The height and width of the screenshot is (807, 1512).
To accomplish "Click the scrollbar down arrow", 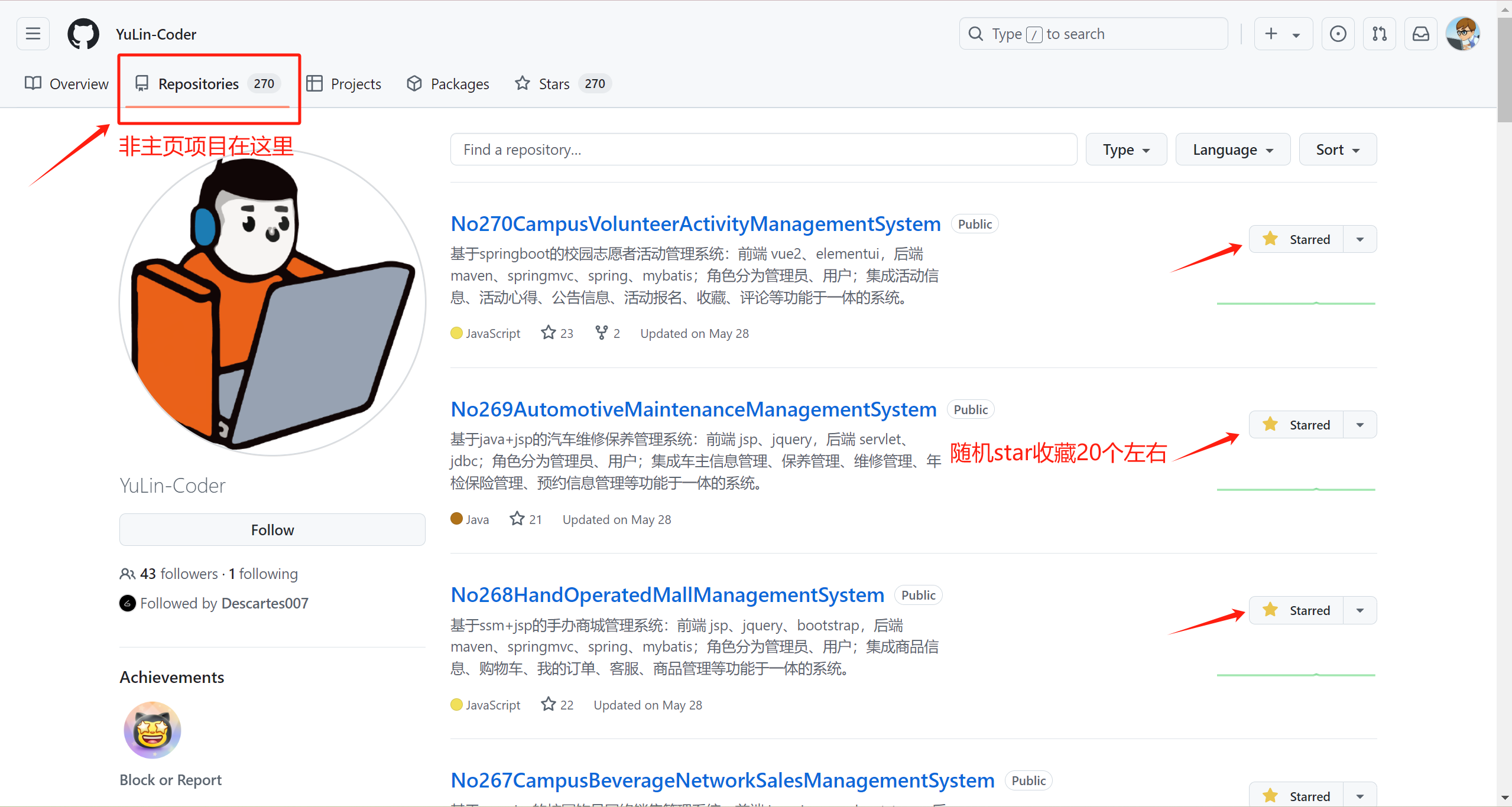I will [x=1505, y=799].
